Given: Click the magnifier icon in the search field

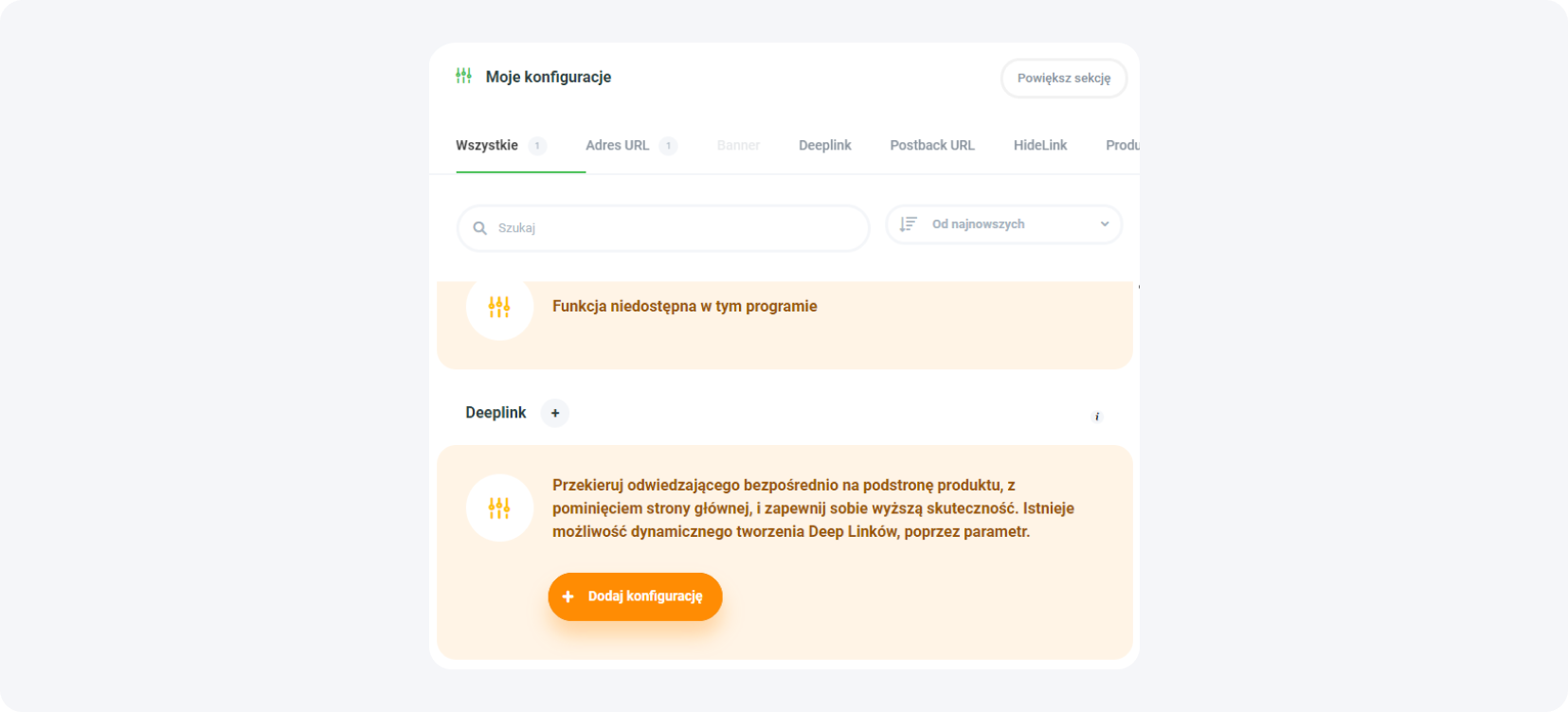Looking at the screenshot, I should click(480, 228).
